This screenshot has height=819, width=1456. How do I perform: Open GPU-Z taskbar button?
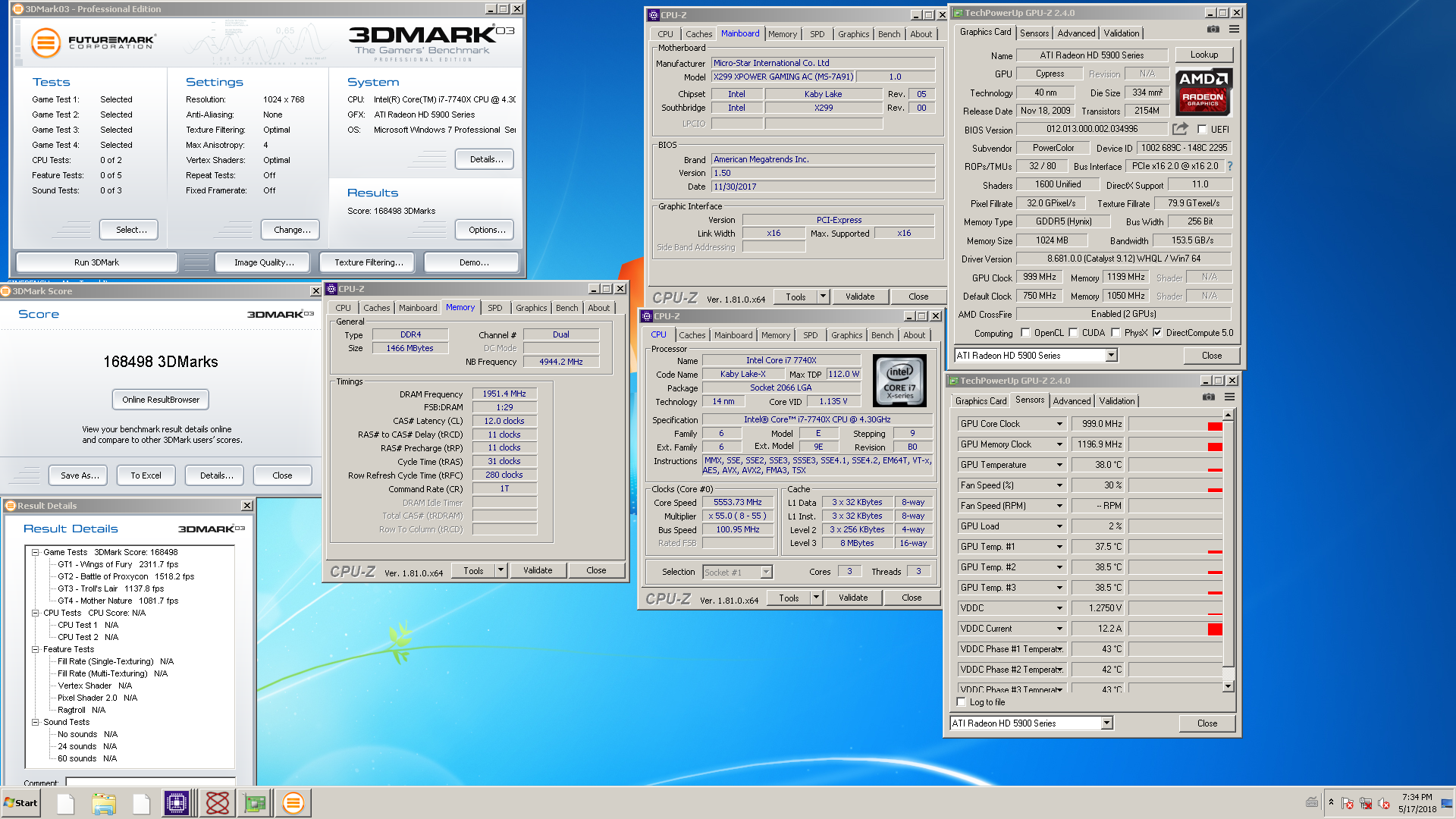point(256,803)
